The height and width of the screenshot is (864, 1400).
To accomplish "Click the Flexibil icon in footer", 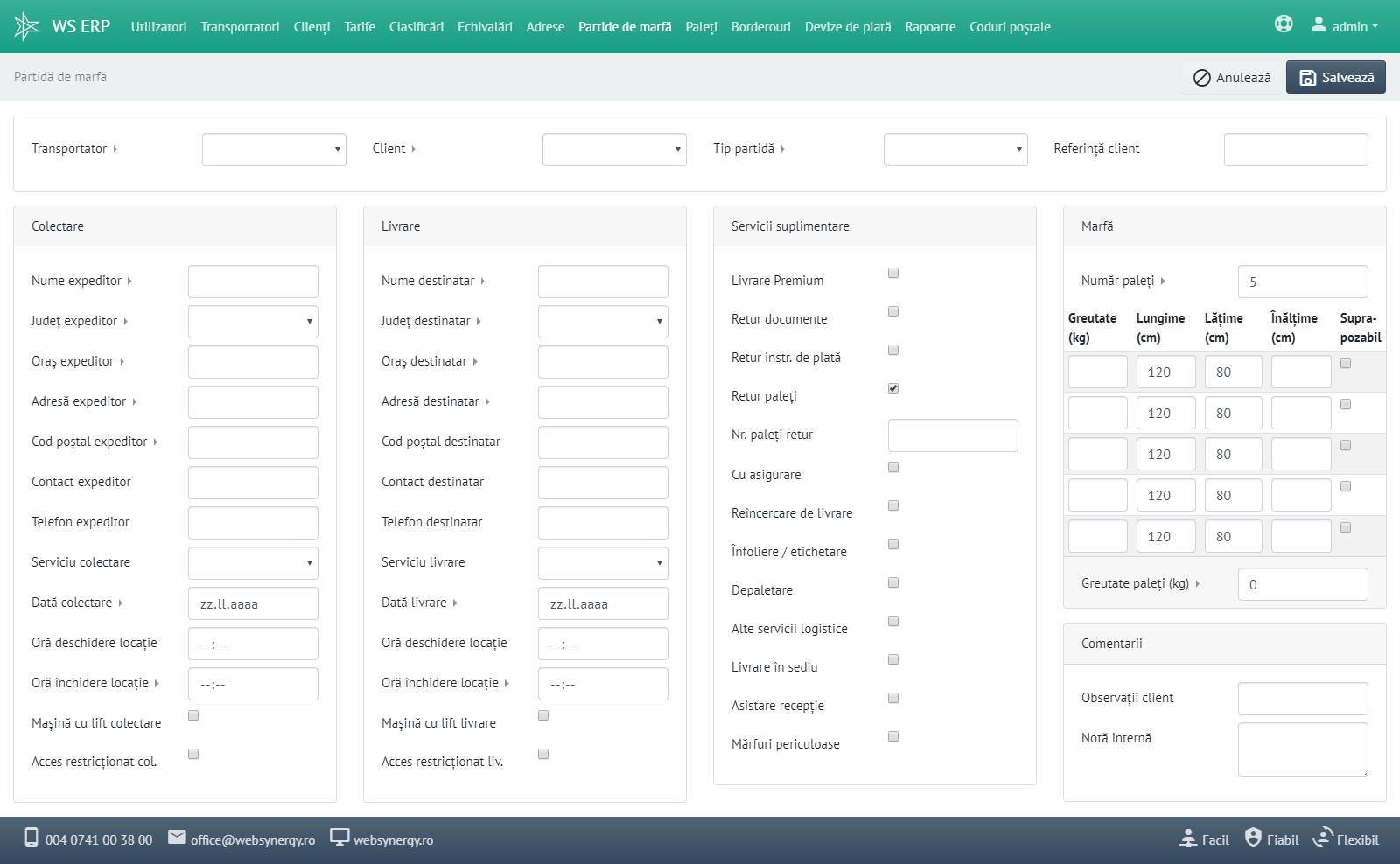I will coord(1323,837).
